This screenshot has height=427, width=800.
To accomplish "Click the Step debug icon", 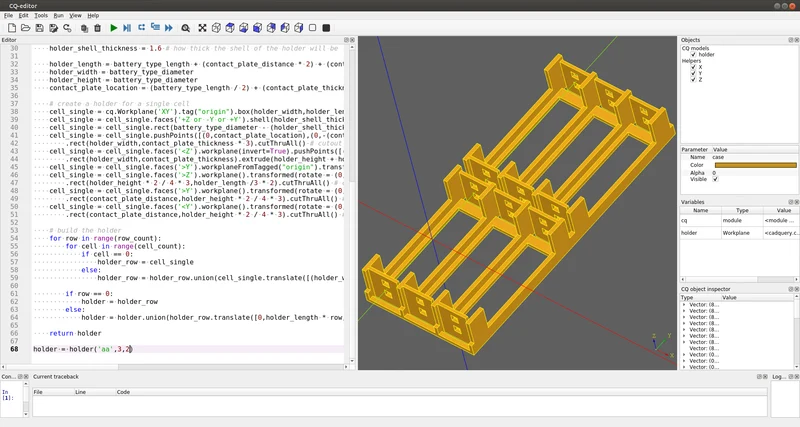I will pos(141,28).
